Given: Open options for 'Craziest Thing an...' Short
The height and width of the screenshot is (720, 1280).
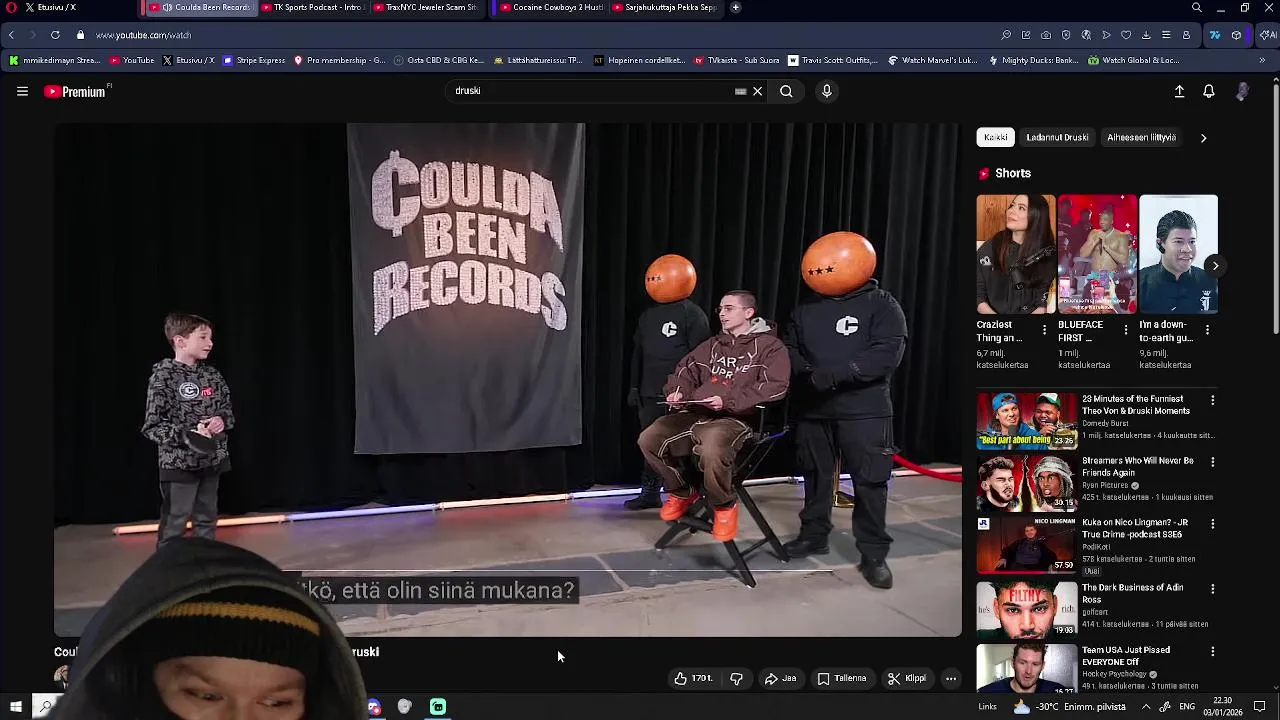Looking at the screenshot, I should 1044,329.
